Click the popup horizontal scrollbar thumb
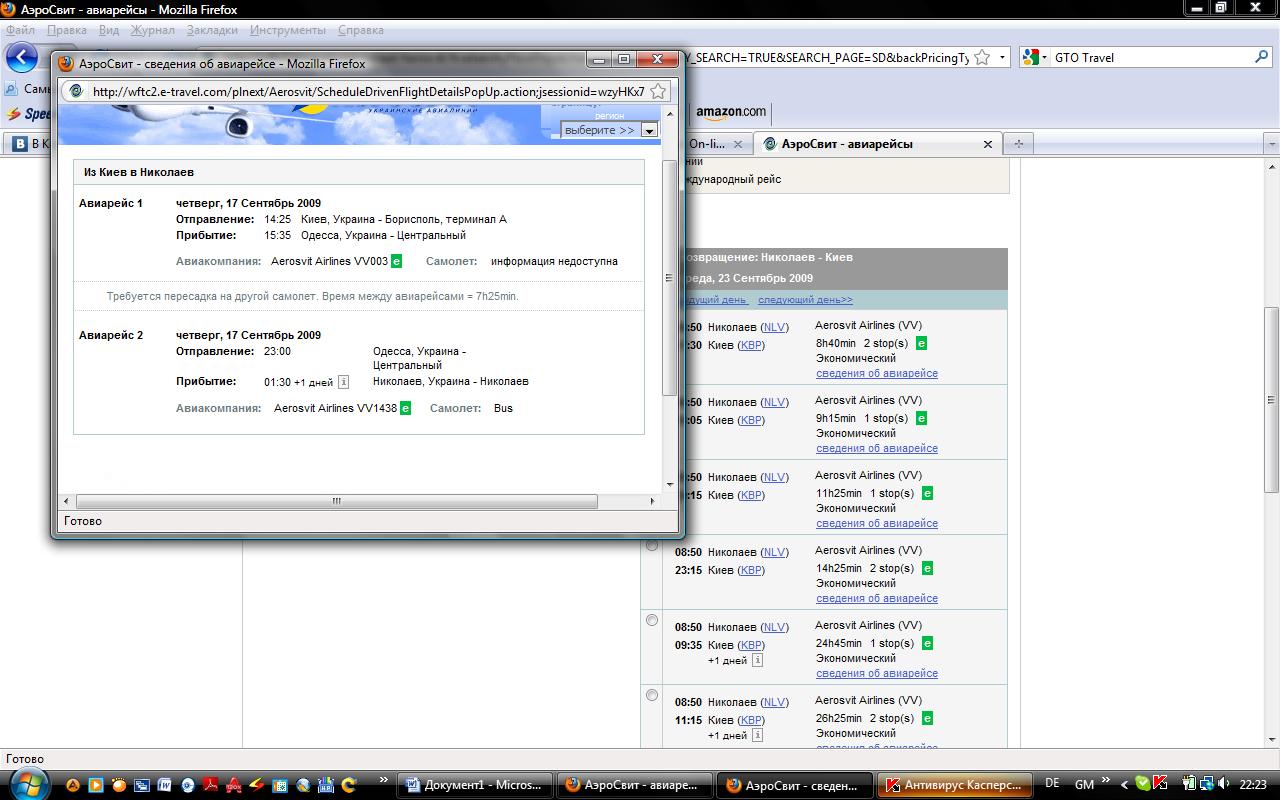1280x800 pixels. tap(336, 501)
